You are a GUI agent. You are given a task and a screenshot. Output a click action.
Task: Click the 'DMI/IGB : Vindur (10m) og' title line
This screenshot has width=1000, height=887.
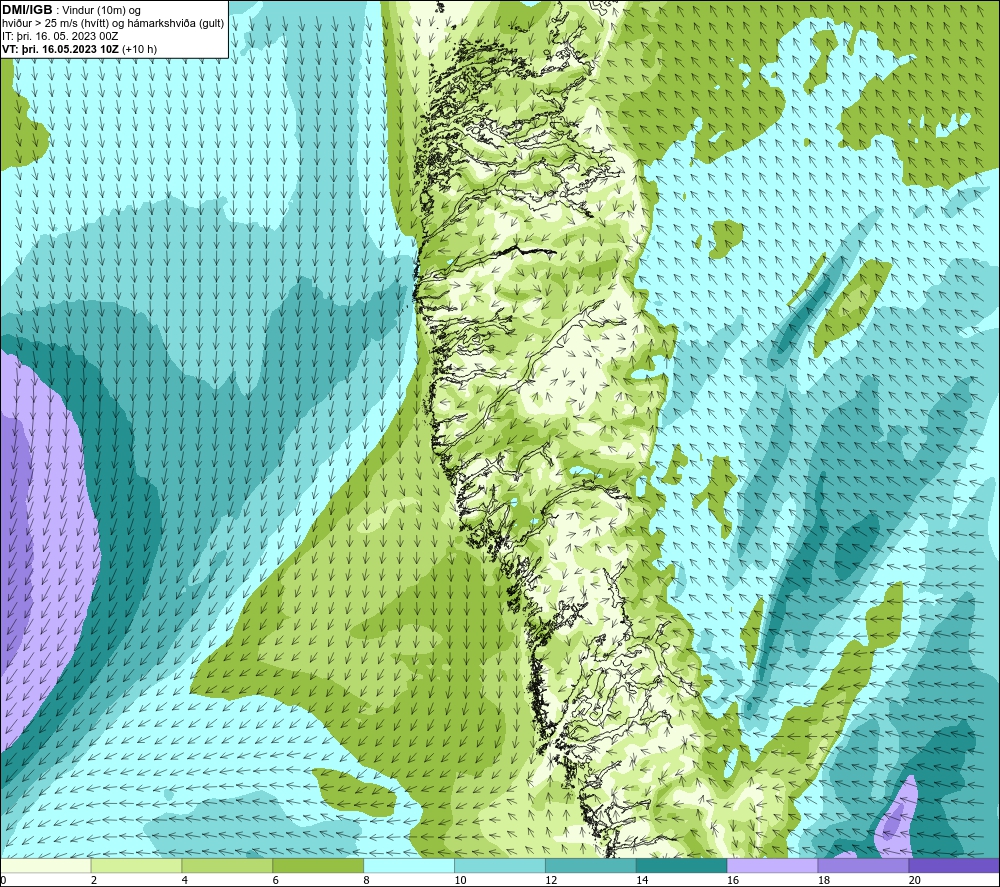pyautogui.click(x=71, y=10)
